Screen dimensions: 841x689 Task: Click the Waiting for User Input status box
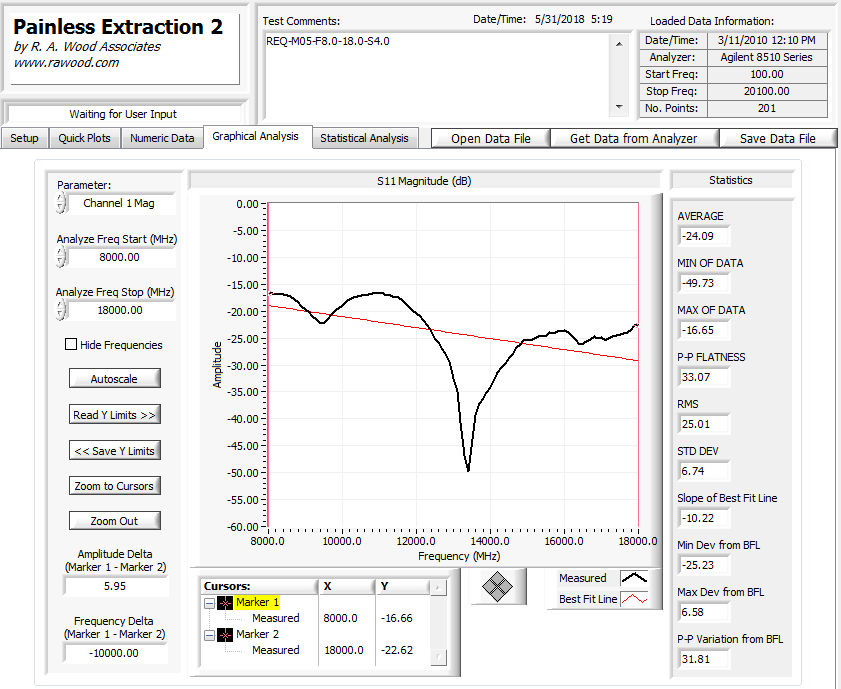click(x=123, y=114)
